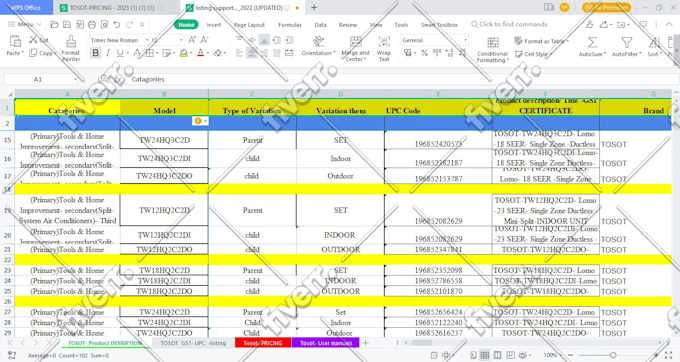Open the number format General dropdown

point(465,40)
